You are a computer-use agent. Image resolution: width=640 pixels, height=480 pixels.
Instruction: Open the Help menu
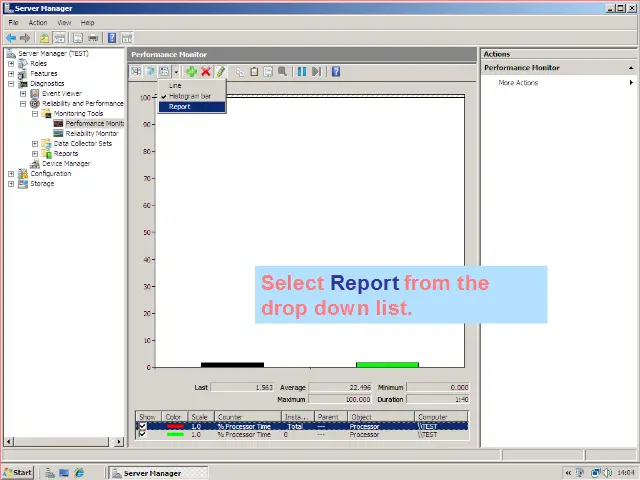coord(87,23)
